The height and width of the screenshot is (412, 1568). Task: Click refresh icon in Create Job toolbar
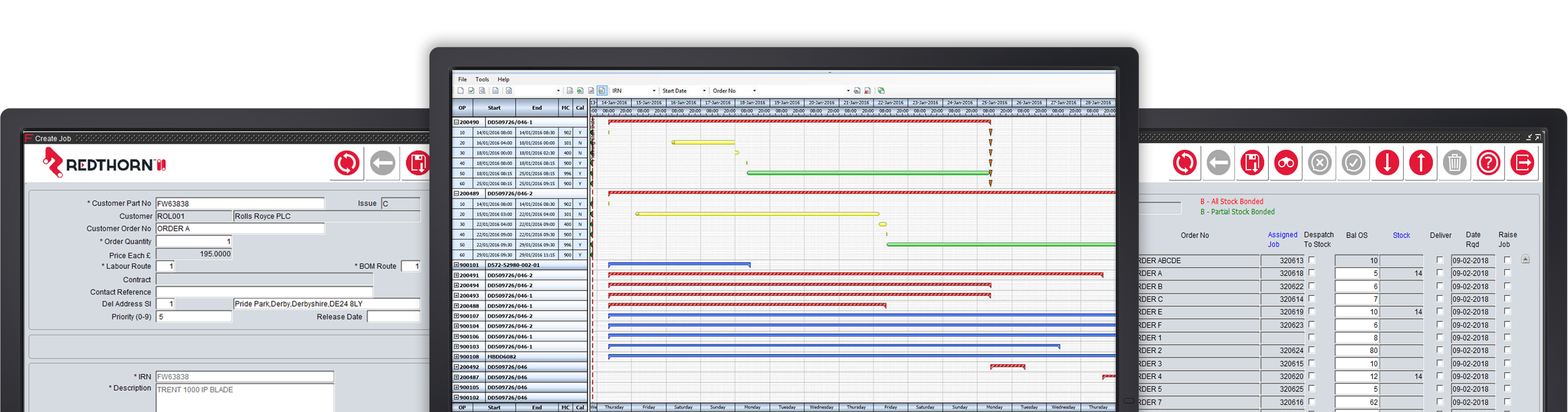click(x=346, y=163)
